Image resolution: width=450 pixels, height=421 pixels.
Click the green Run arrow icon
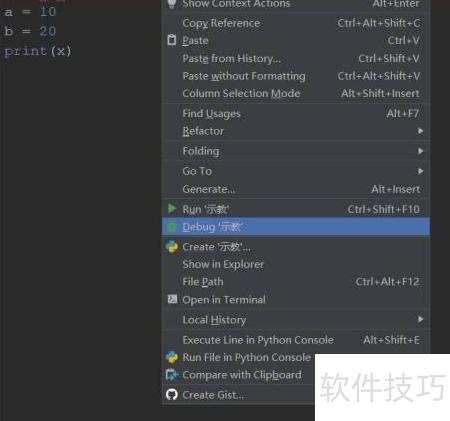coord(172,209)
